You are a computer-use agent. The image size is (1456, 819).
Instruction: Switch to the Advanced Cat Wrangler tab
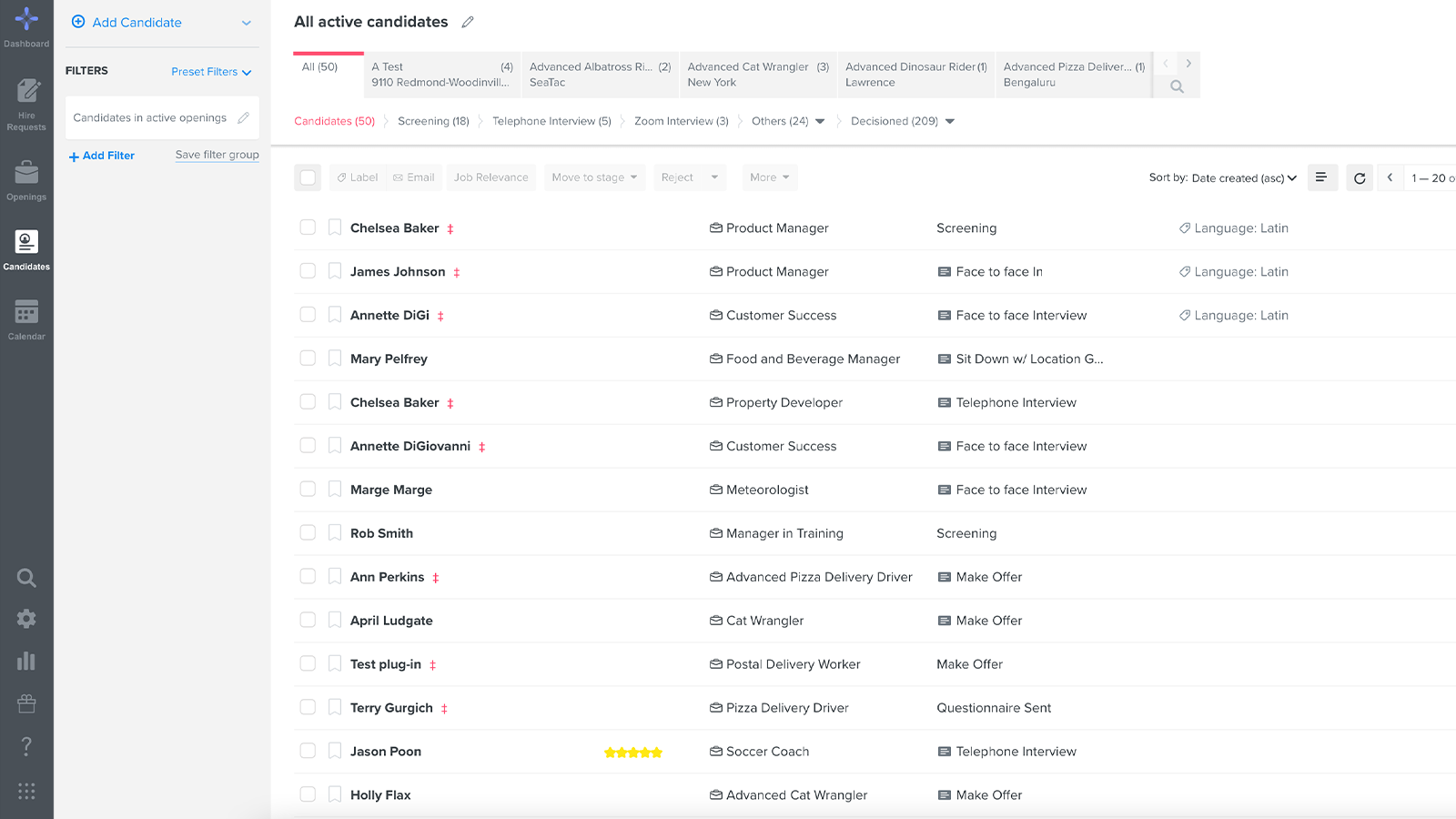[x=757, y=75]
